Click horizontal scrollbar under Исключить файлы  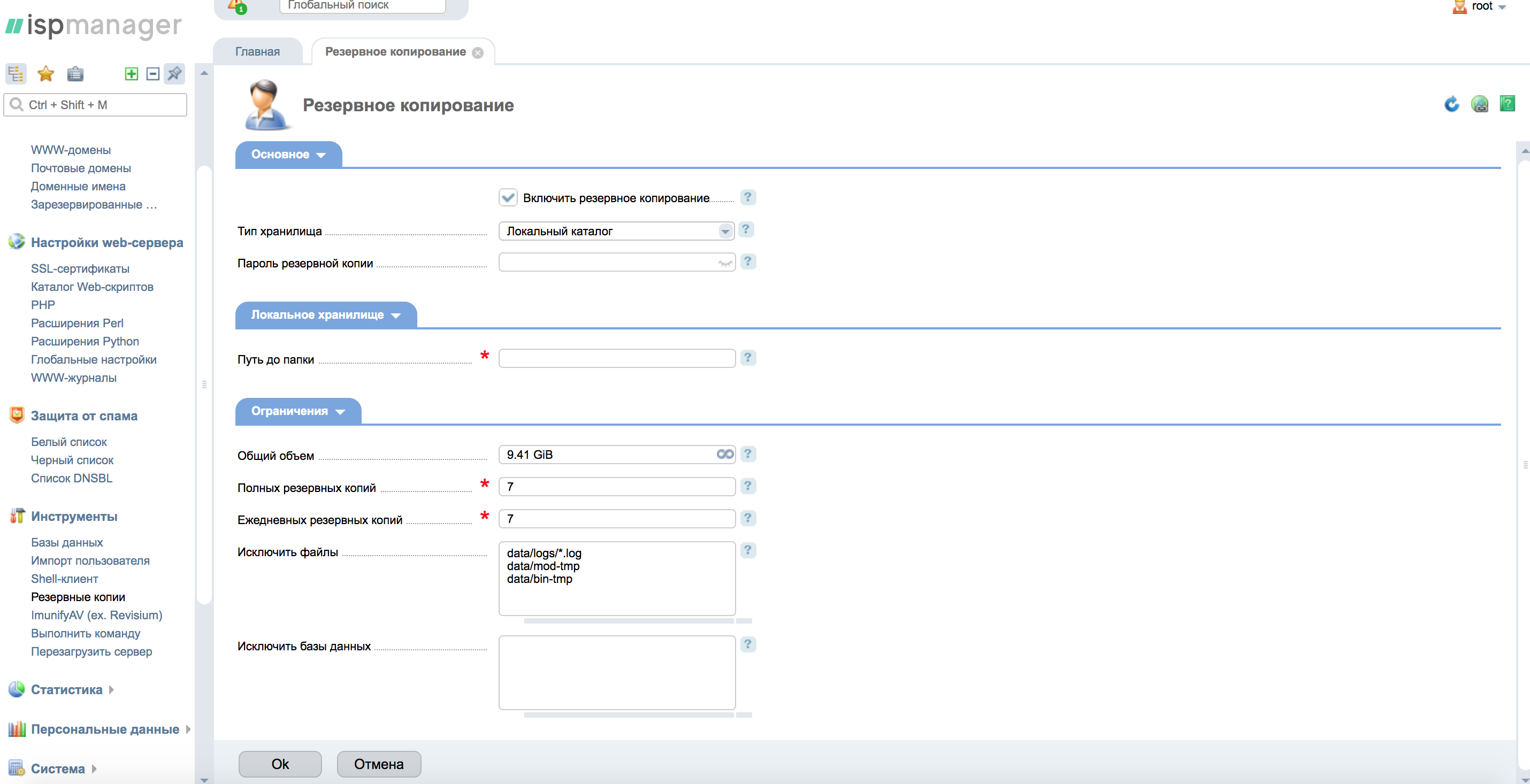point(629,621)
